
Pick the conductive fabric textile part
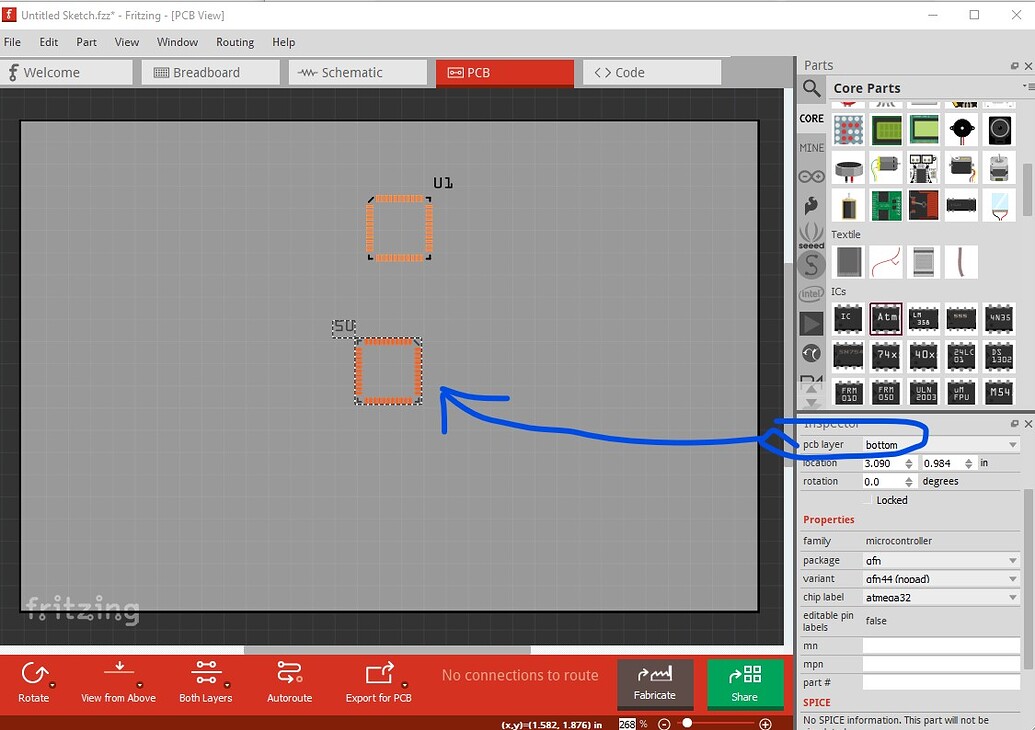point(848,262)
